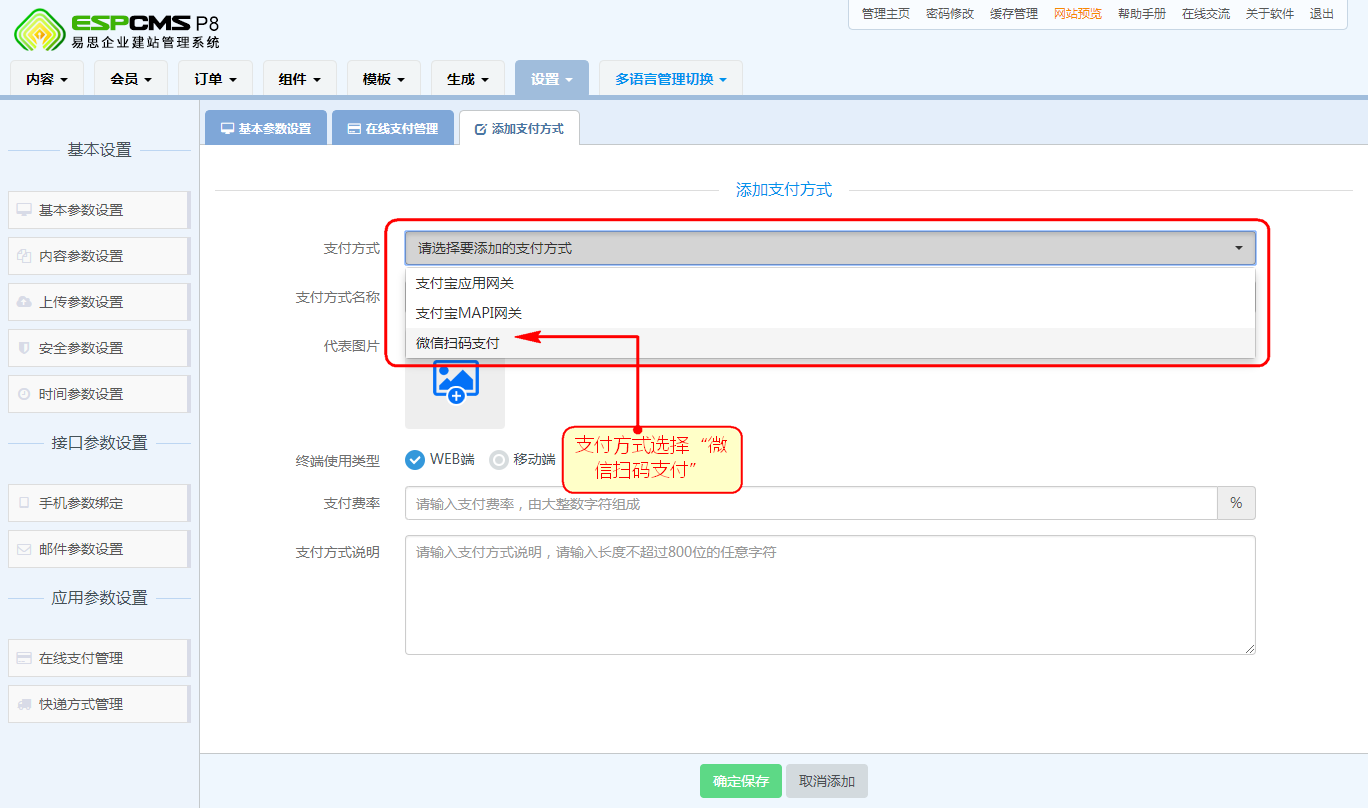Click the credit card icon on 在线支付管理 tab
Viewport: 1368px width, 808px height.
click(354, 129)
